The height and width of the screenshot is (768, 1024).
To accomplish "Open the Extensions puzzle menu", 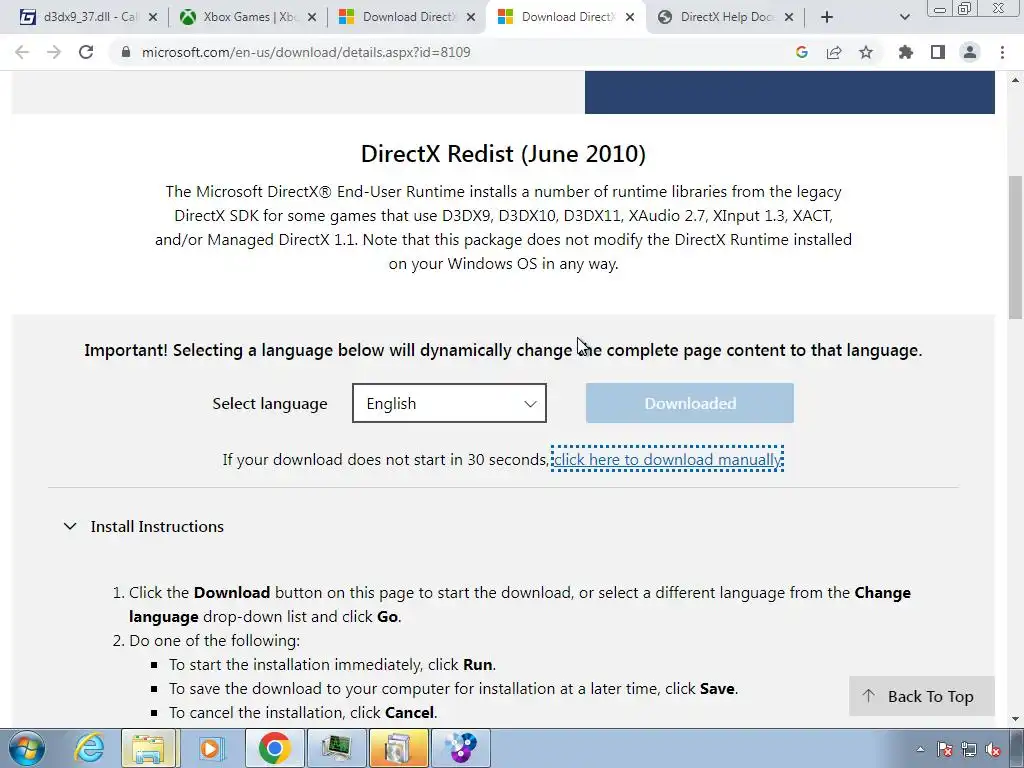I will [905, 52].
